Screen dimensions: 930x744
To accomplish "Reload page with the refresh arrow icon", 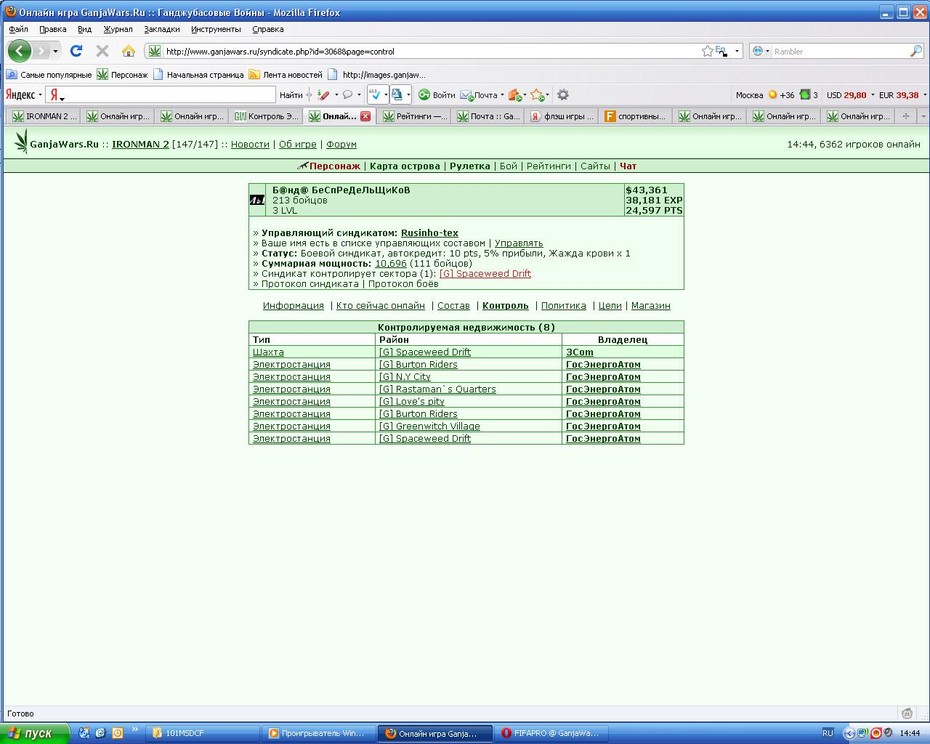I will 76,51.
